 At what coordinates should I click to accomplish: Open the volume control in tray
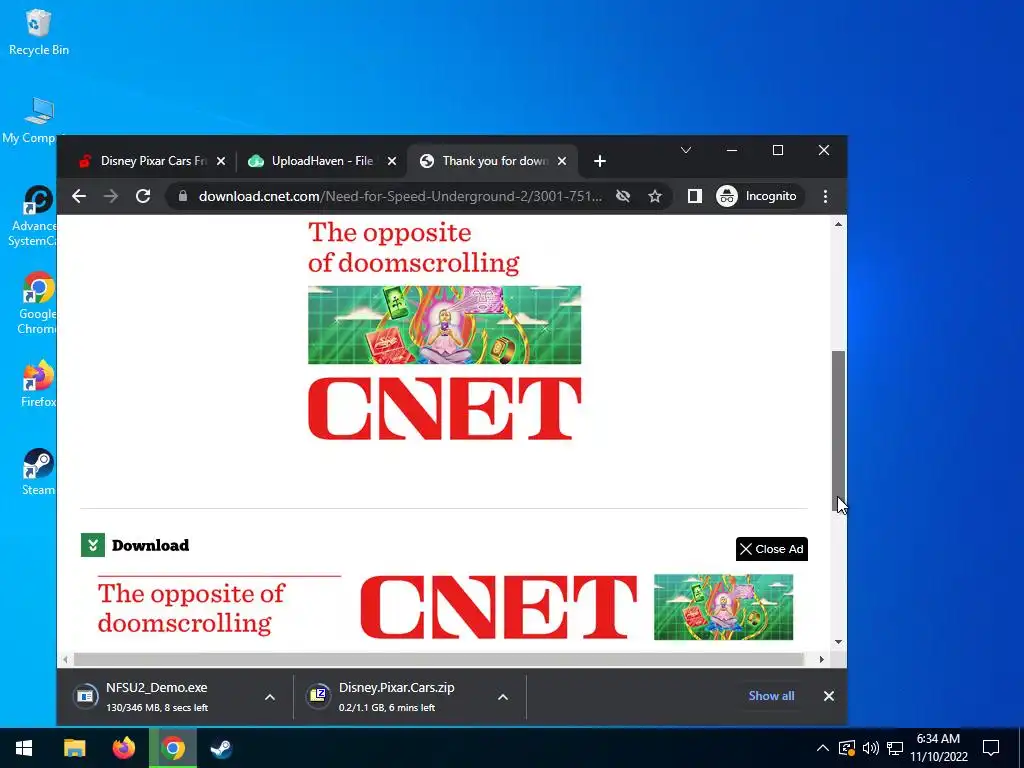(x=871, y=748)
